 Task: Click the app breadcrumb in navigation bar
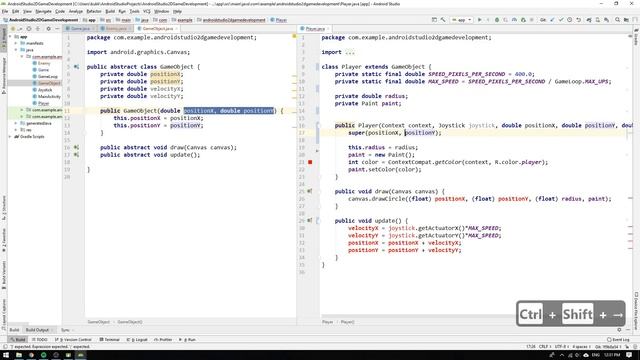click(90, 20)
